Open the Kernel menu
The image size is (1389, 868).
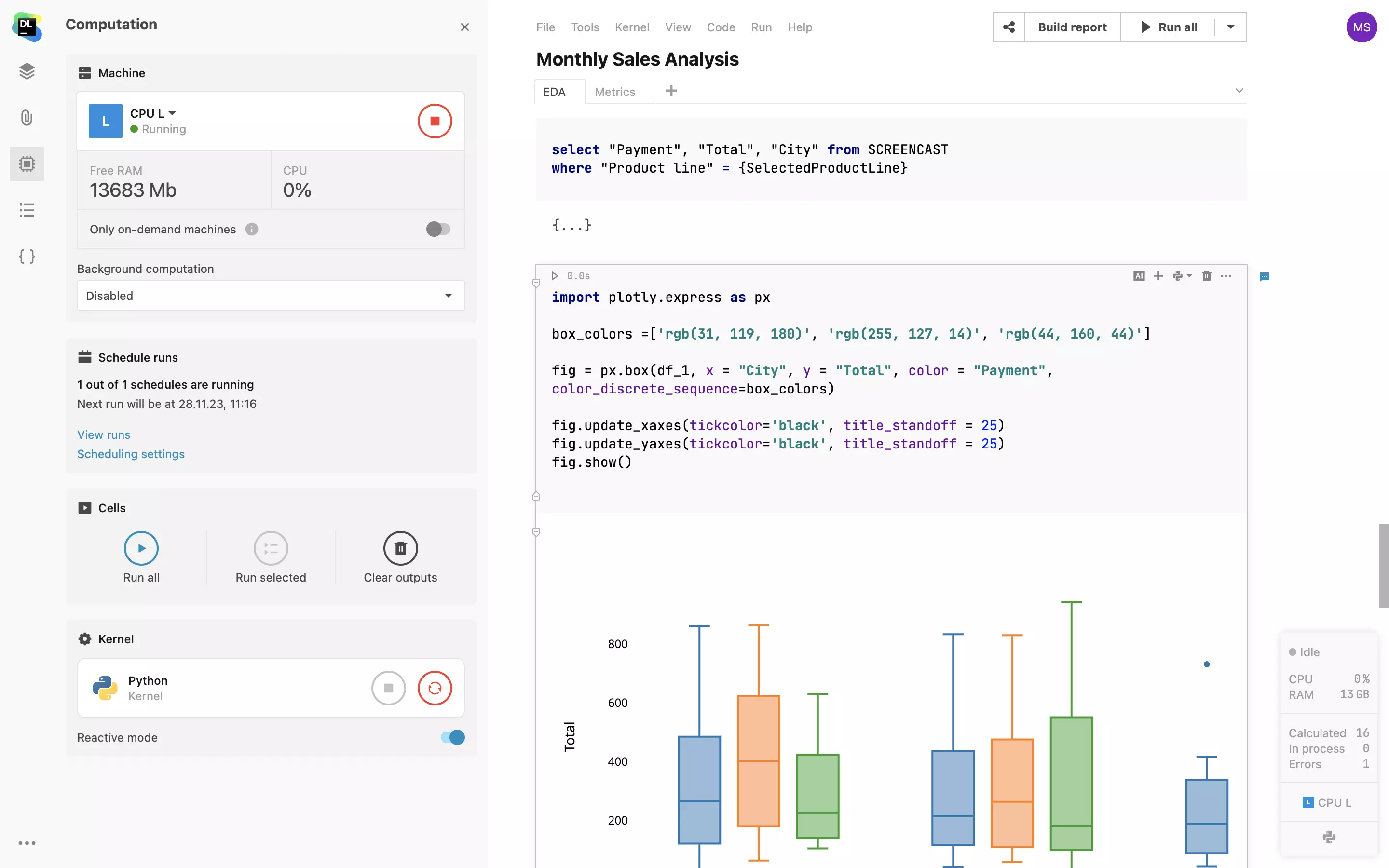(x=631, y=27)
